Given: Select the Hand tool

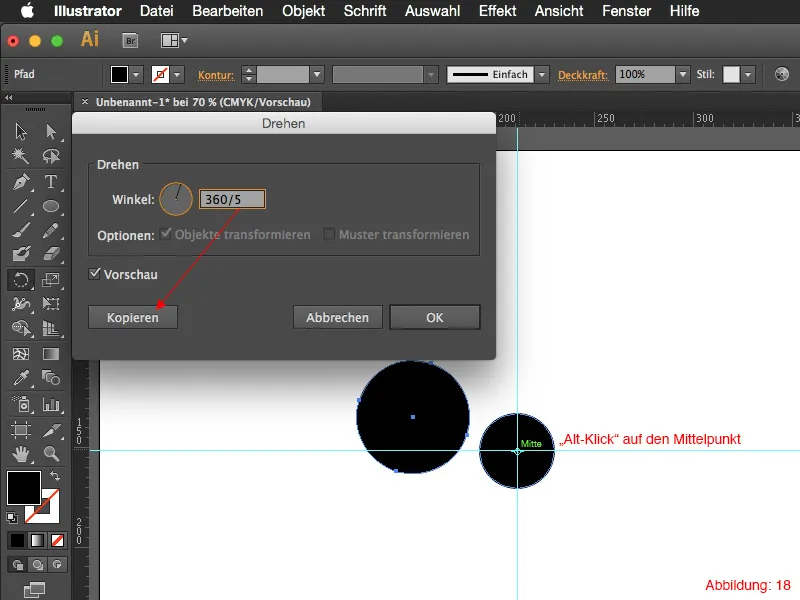Looking at the screenshot, I should 21,453.
